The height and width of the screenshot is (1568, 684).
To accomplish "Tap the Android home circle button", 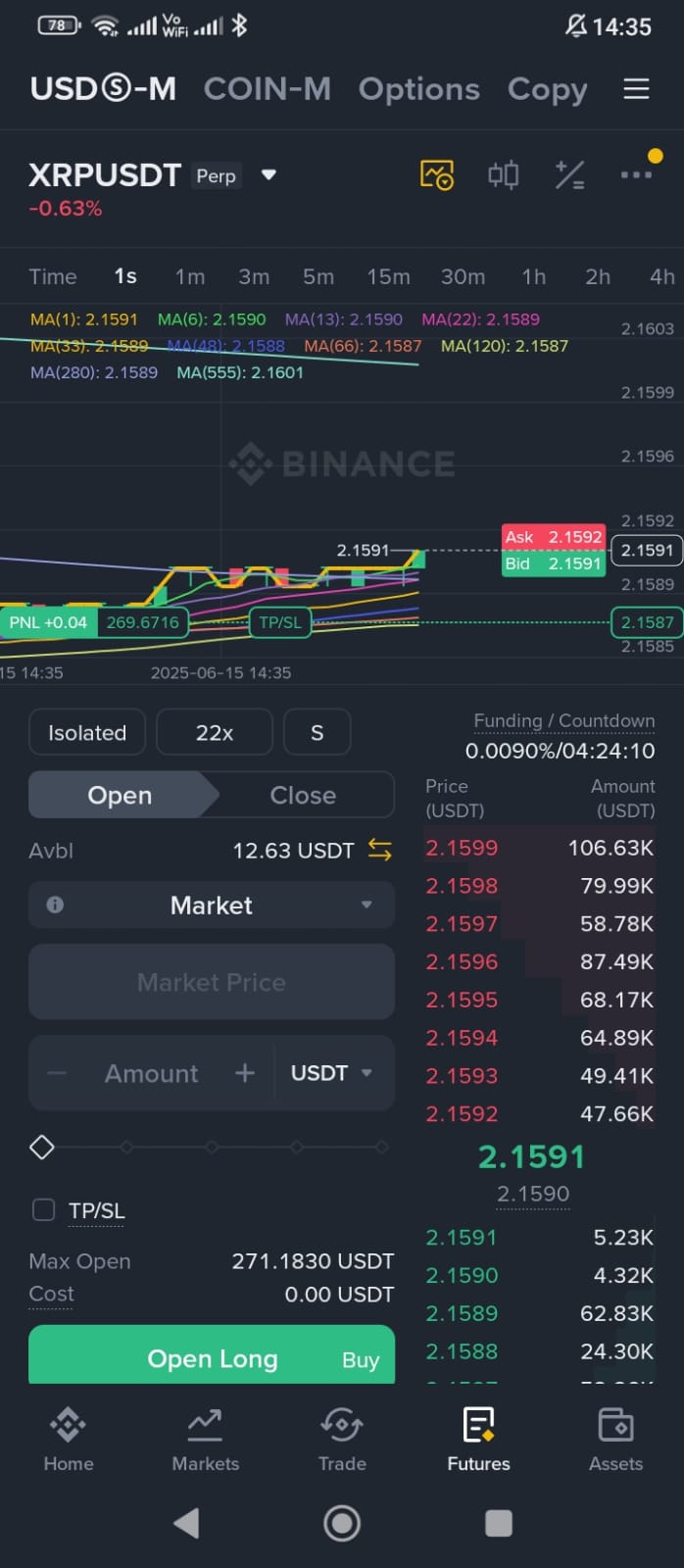I will pyautogui.click(x=342, y=1523).
